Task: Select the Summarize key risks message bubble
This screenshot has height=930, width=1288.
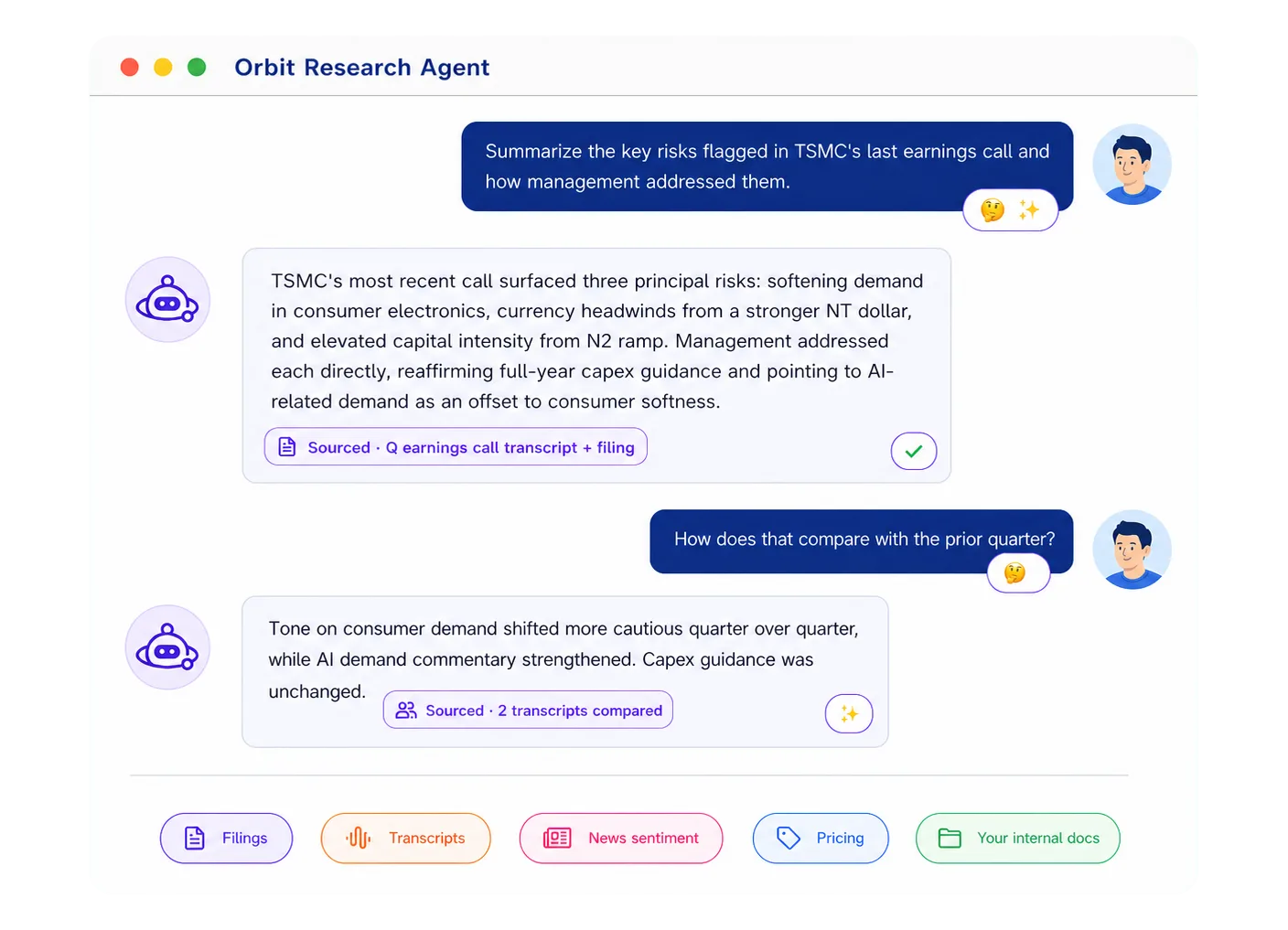Action: (x=767, y=166)
